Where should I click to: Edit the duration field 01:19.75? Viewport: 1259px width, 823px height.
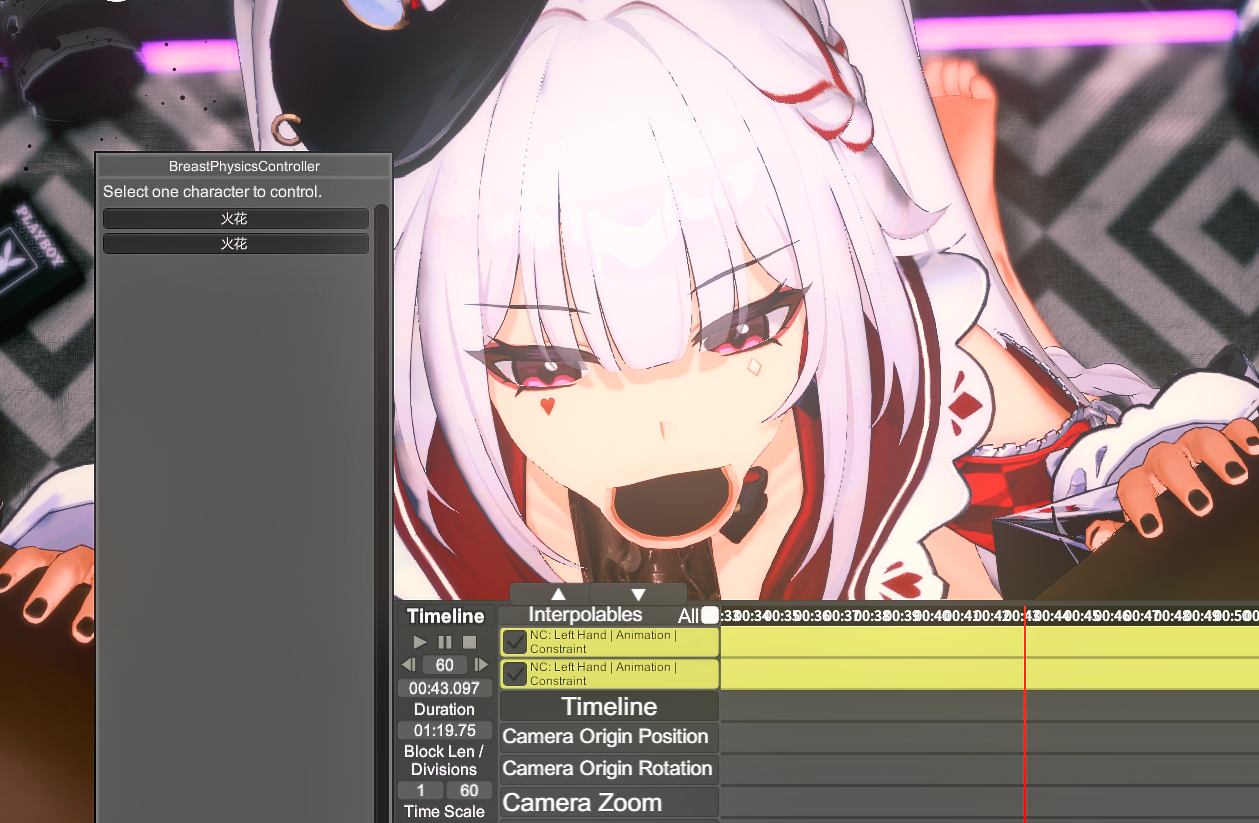click(x=445, y=730)
